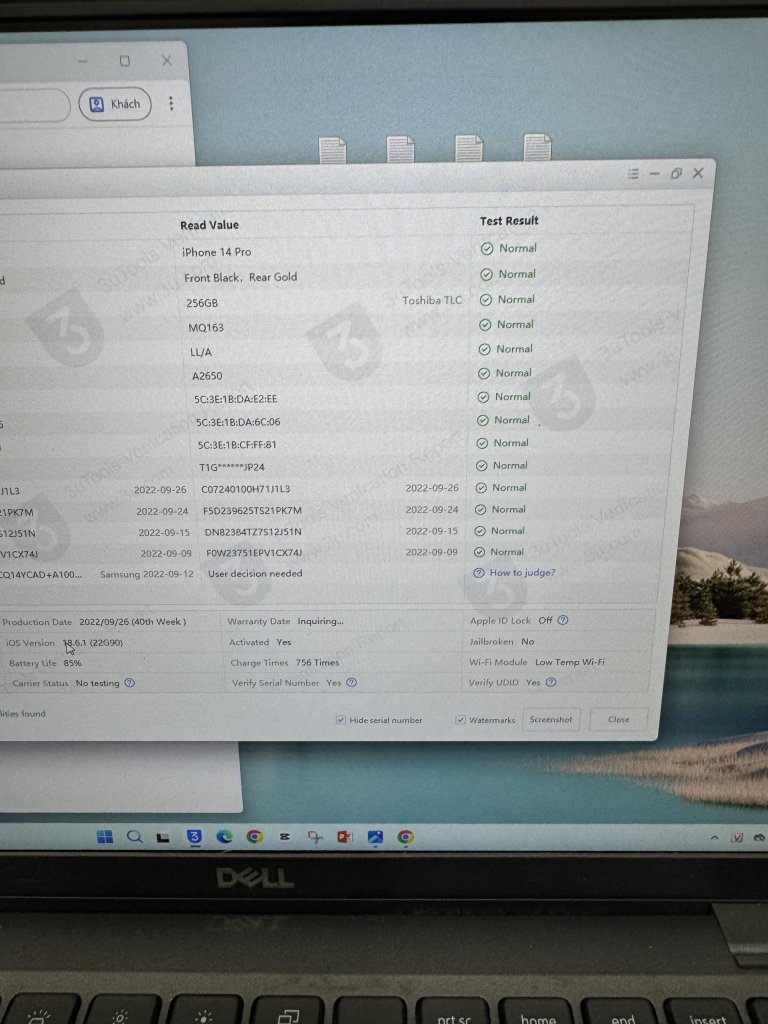
Task: Open the fourth desktop document file icon
Action: click(x=537, y=147)
